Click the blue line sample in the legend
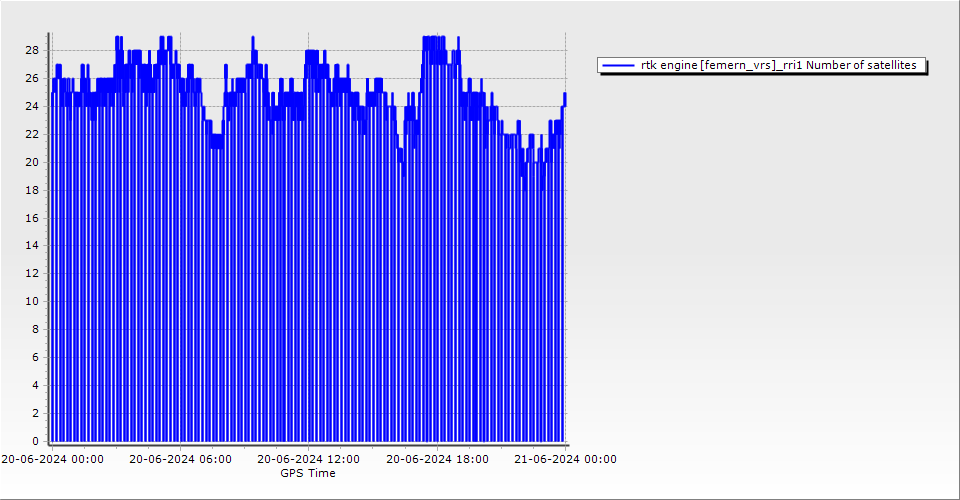Screen dimensions: 960x500 coord(619,65)
